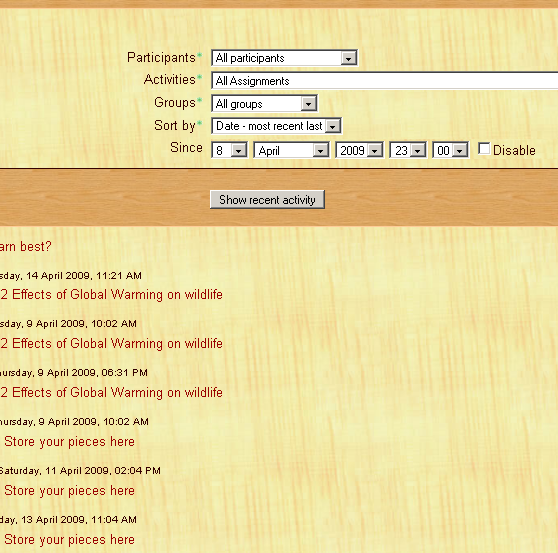Open the Sort by date dropdown
558x553 pixels.
point(277,126)
